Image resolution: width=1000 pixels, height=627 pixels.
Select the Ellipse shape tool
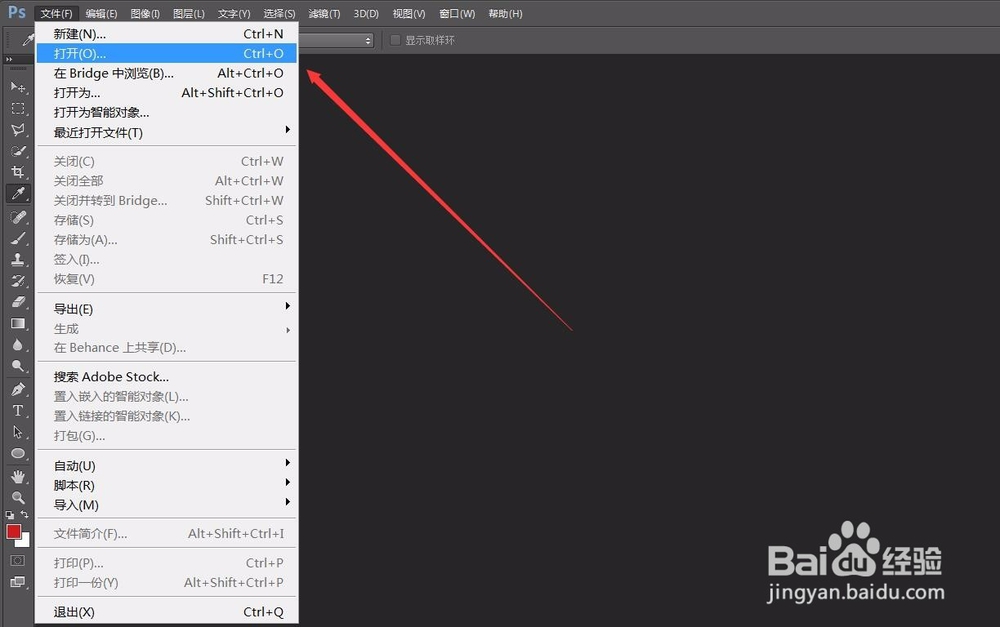[x=18, y=454]
